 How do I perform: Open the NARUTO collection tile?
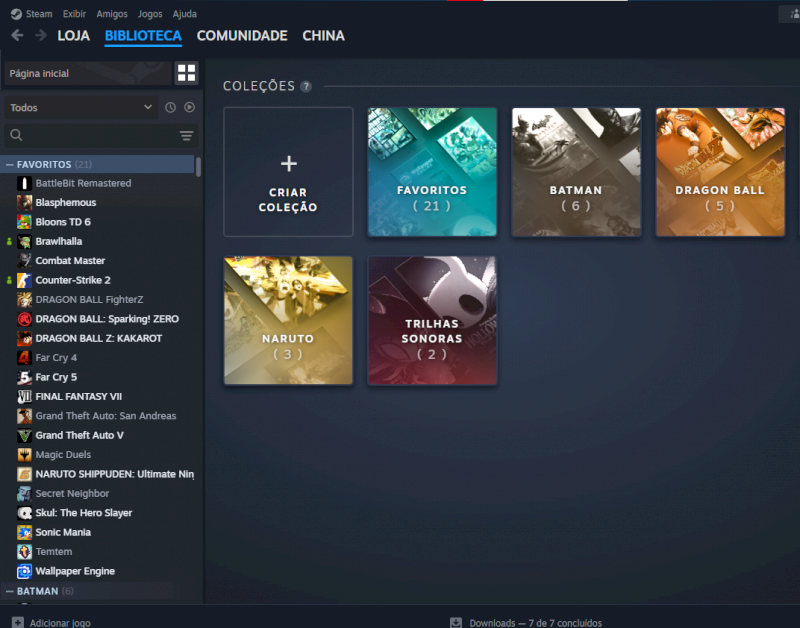(x=288, y=320)
